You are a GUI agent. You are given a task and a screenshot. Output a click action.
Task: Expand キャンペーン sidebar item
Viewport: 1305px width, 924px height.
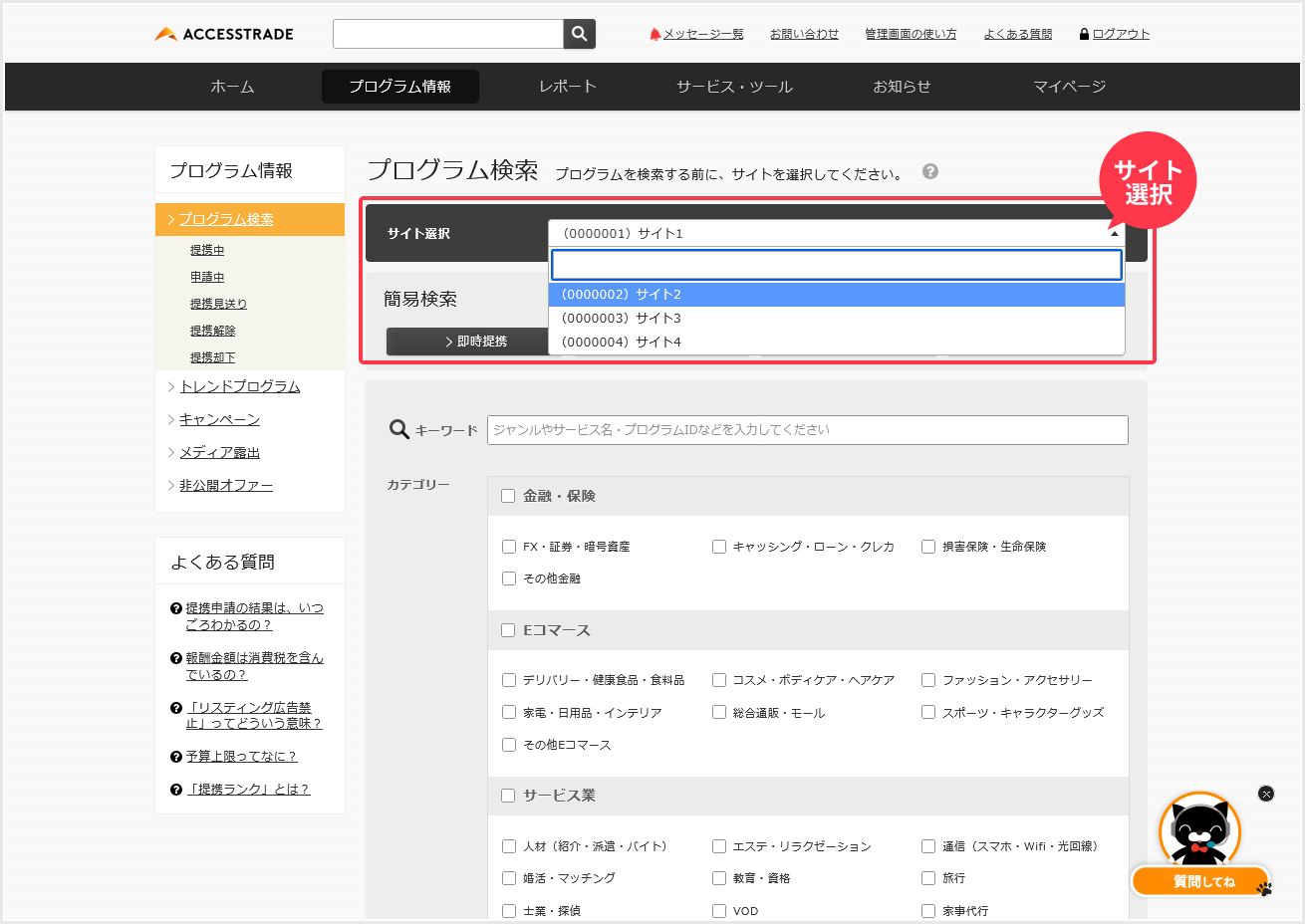[x=219, y=419]
